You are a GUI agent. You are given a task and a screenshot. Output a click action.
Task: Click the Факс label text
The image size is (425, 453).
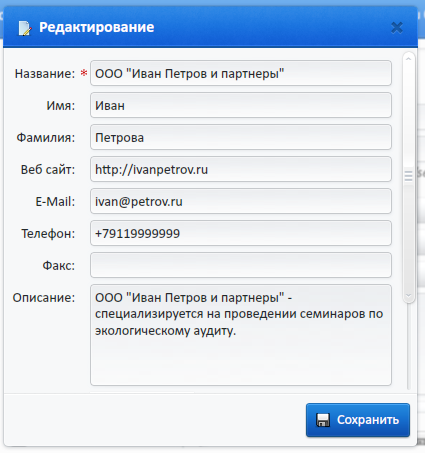pyautogui.click(x=59, y=265)
